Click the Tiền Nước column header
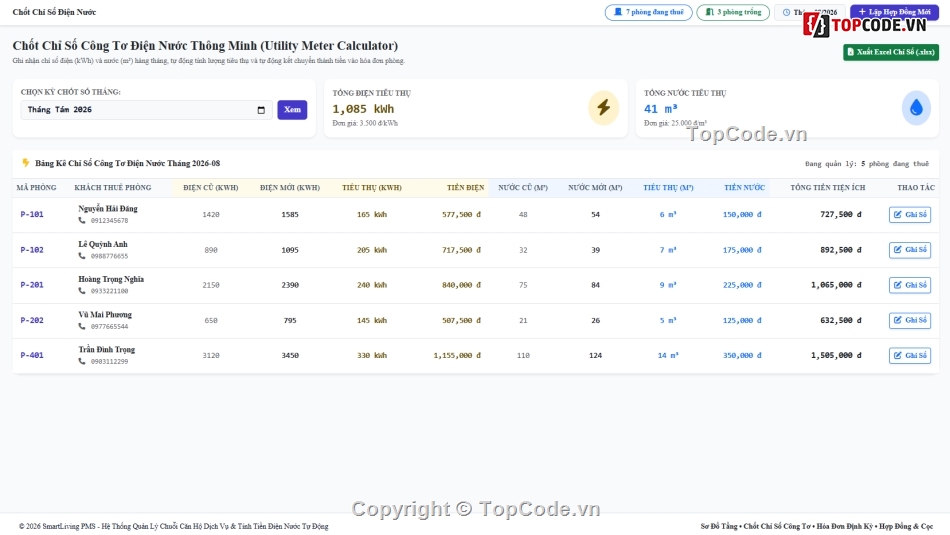Image resolution: width=950 pixels, height=535 pixels. 744,188
